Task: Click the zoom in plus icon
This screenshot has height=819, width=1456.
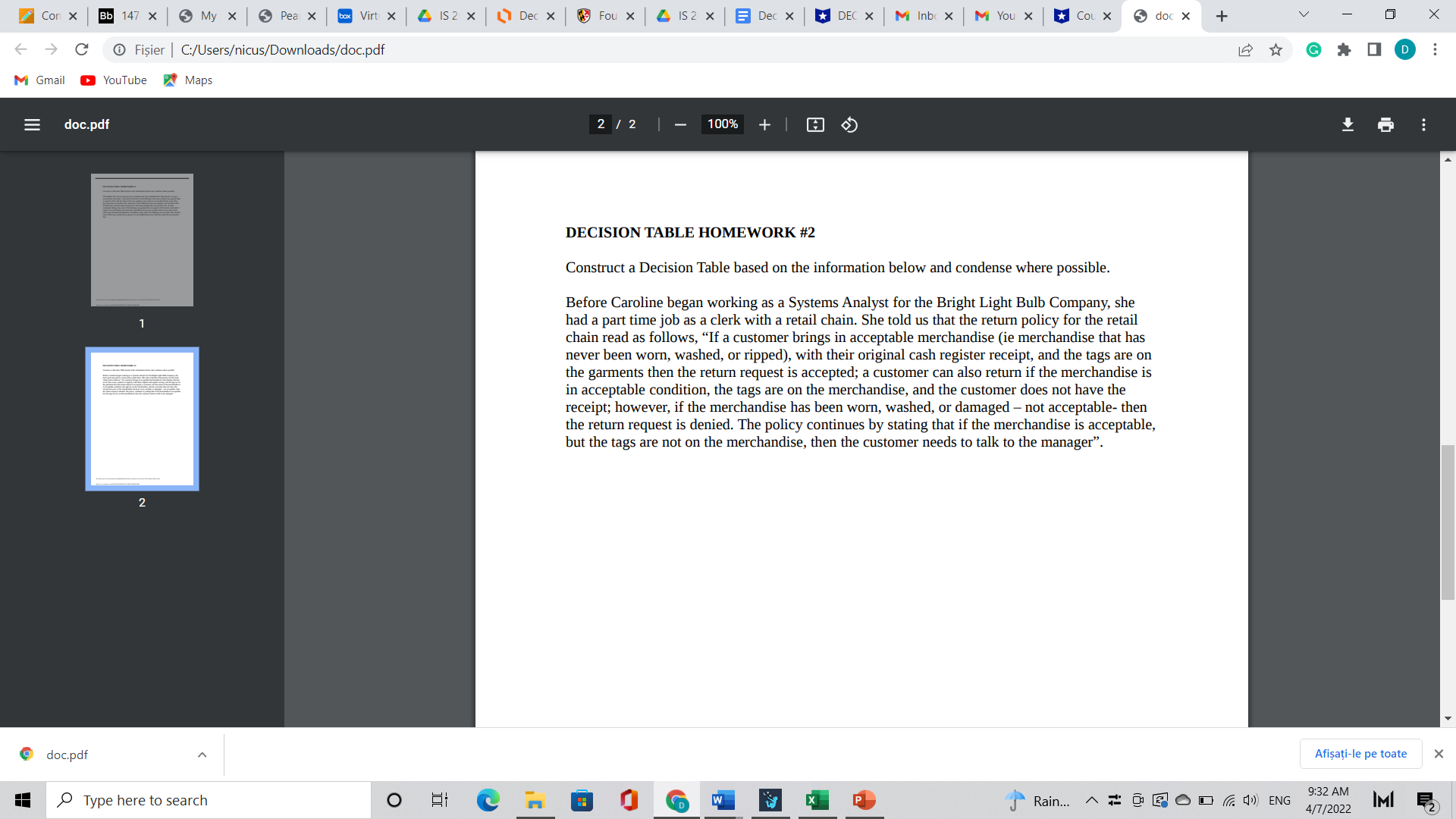Action: [764, 124]
